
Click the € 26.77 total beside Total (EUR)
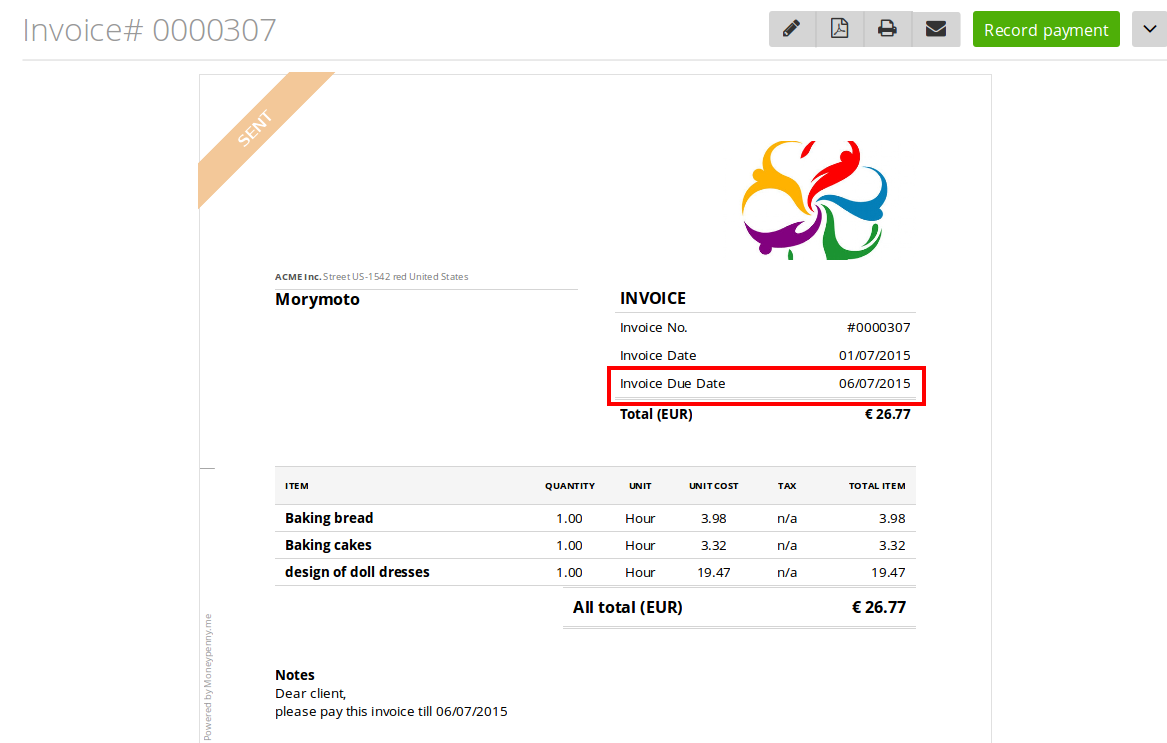tap(887, 414)
